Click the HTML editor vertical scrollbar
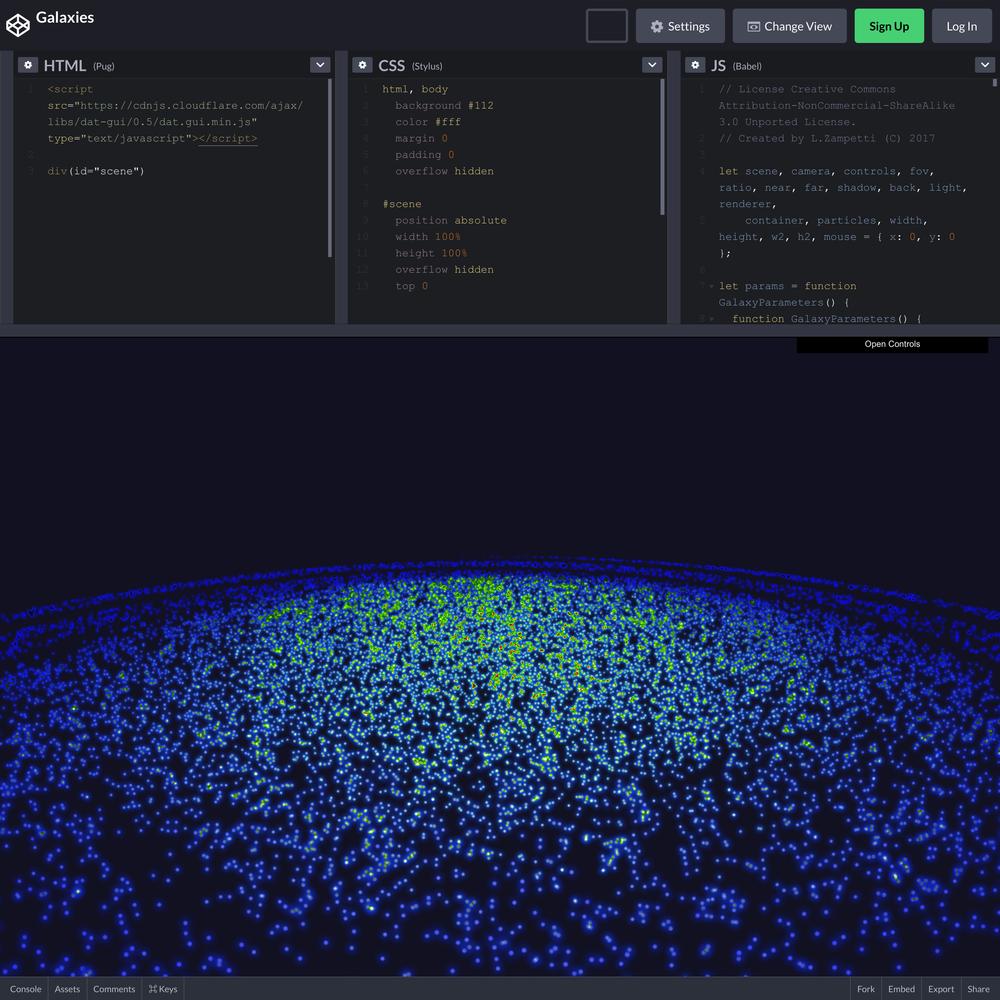The height and width of the screenshot is (1000, 1000). click(x=330, y=168)
